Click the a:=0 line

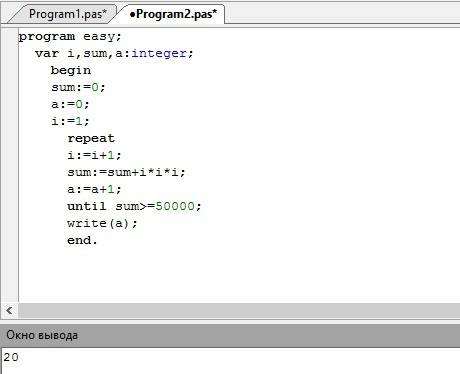pos(70,104)
